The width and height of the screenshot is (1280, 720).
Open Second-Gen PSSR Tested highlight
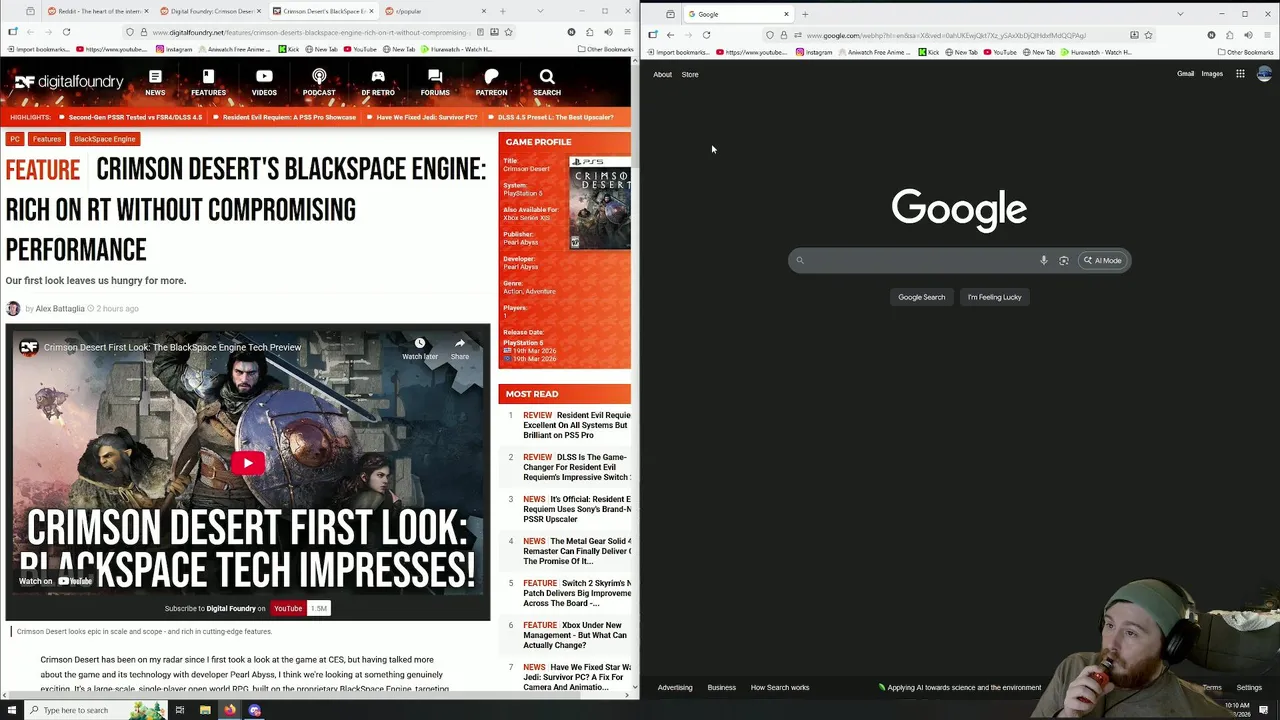click(135, 117)
